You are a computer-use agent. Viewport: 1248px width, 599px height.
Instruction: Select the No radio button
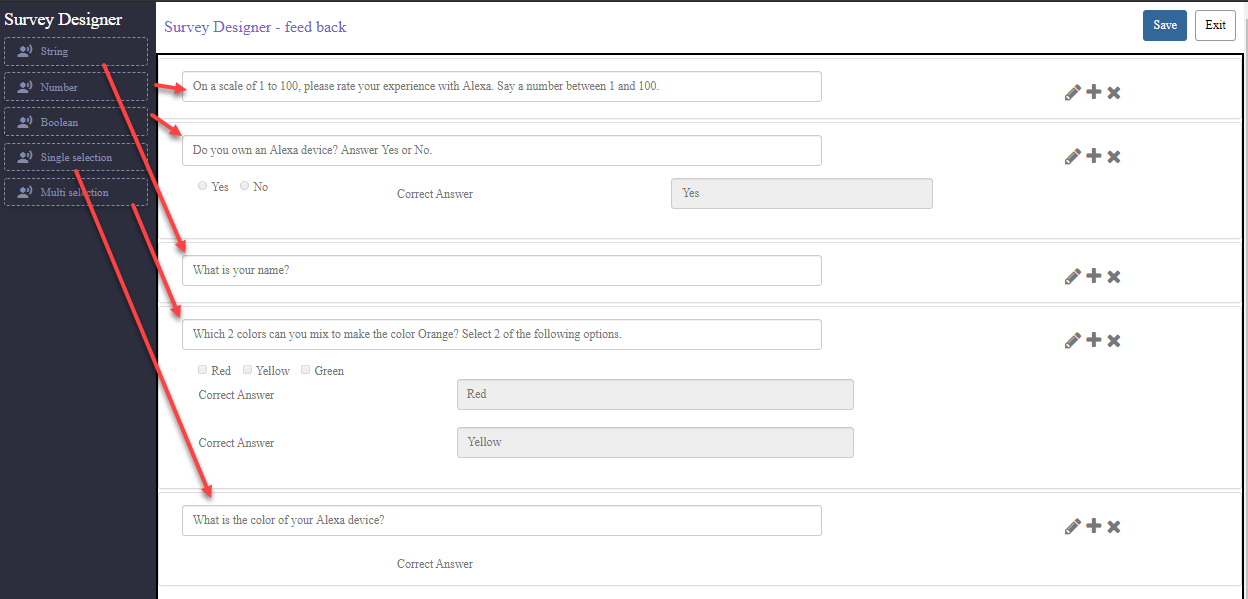coord(245,186)
